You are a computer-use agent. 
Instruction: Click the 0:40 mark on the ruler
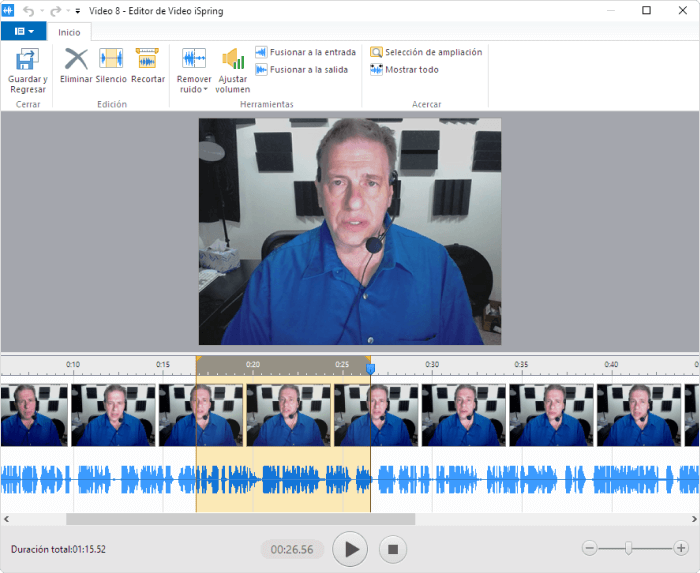tap(611, 364)
